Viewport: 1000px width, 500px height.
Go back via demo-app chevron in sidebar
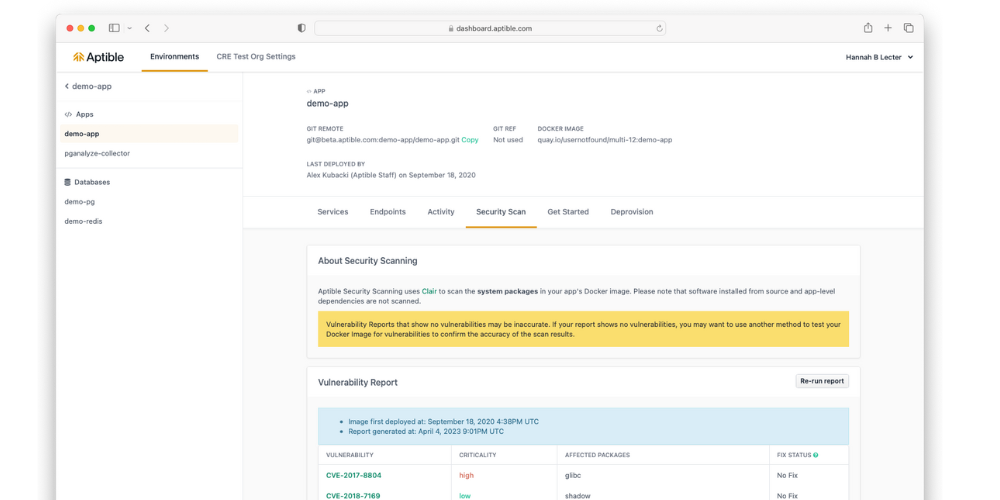(88, 86)
